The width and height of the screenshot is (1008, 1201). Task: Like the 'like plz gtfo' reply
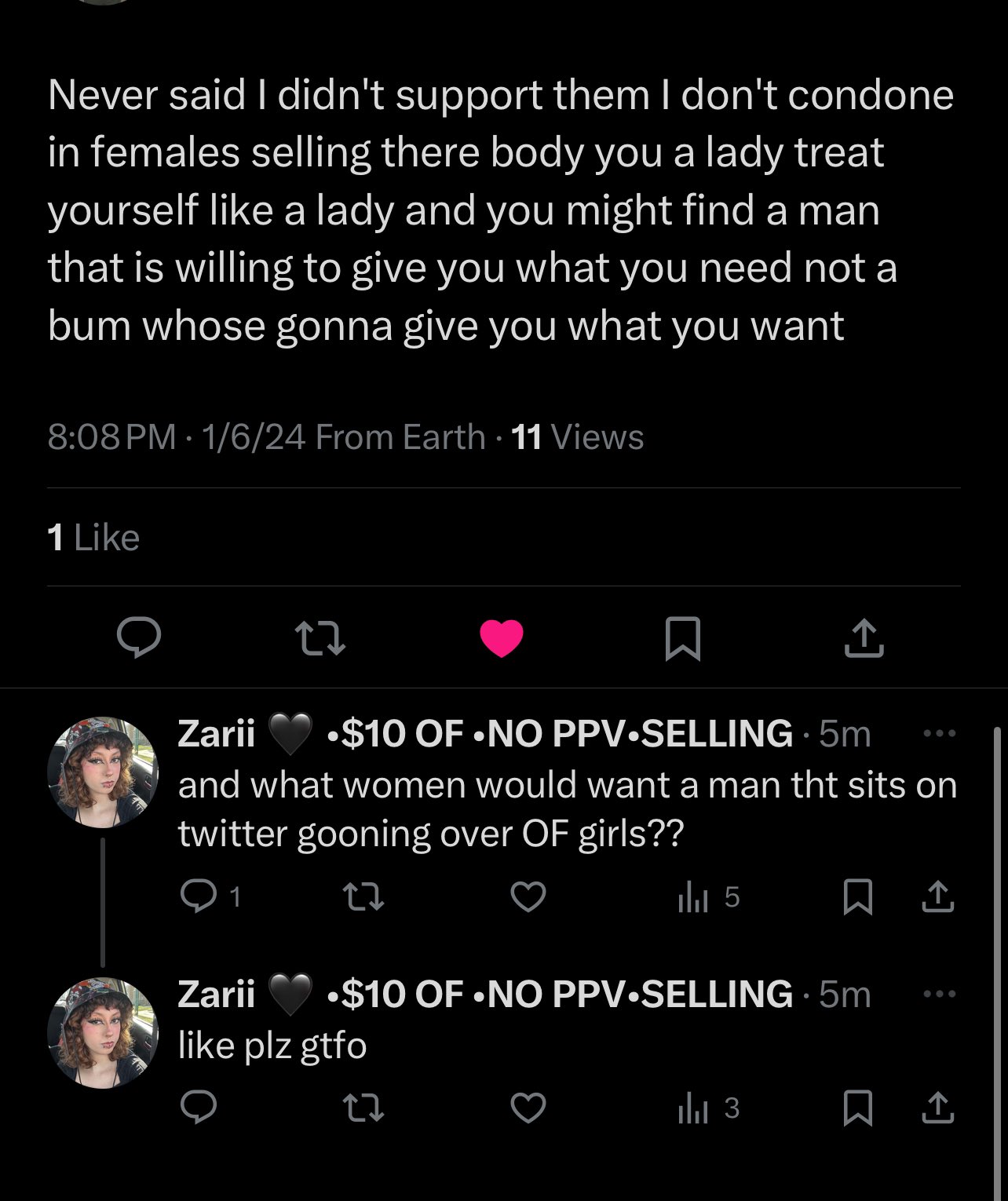point(528,1108)
